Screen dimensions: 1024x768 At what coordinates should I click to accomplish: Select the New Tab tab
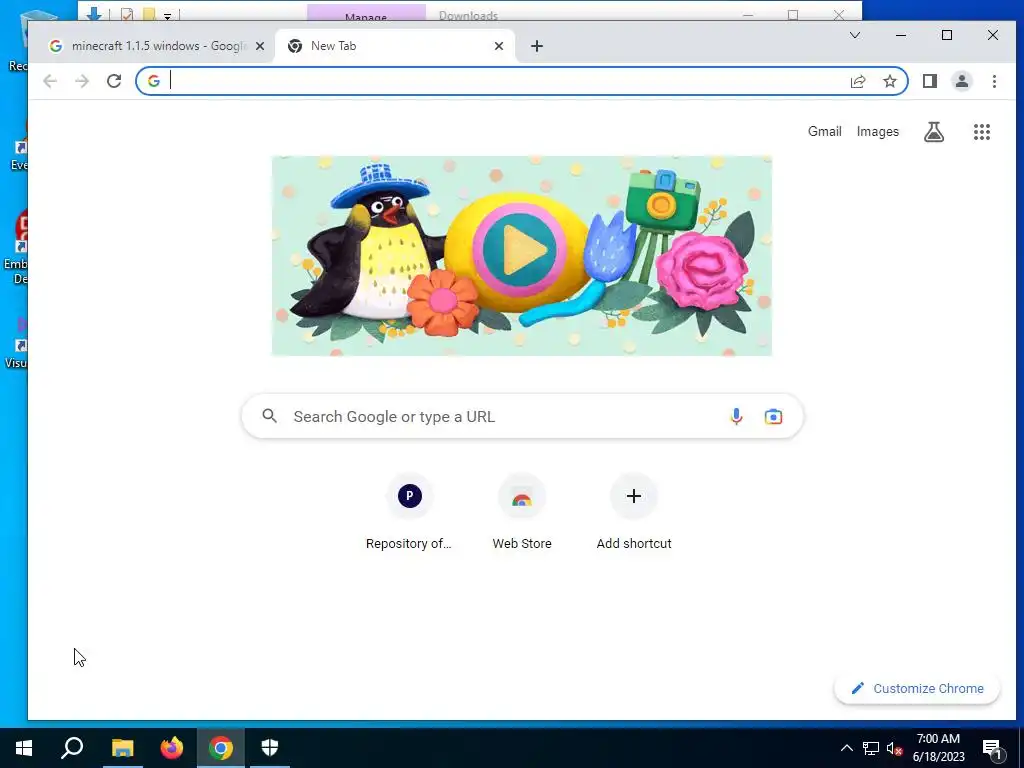(x=394, y=46)
